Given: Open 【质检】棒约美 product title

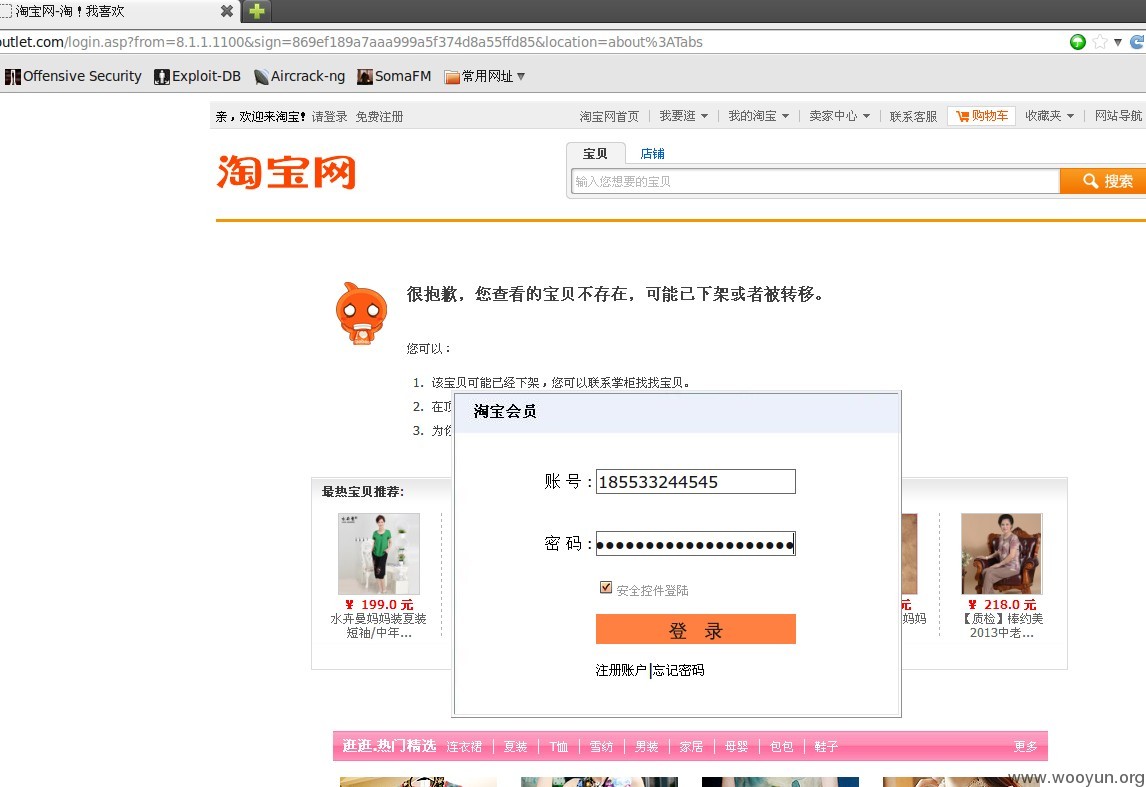Looking at the screenshot, I should (1001, 626).
